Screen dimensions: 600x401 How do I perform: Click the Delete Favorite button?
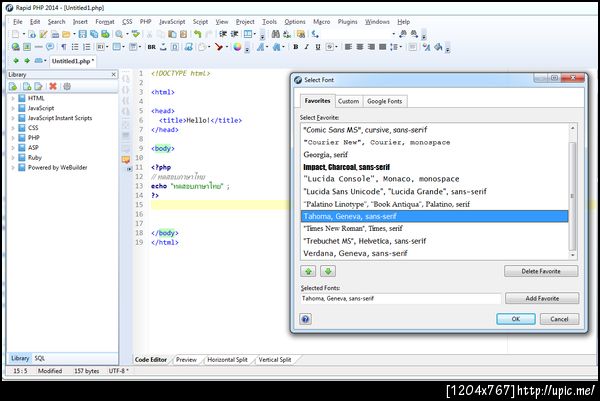click(541, 271)
